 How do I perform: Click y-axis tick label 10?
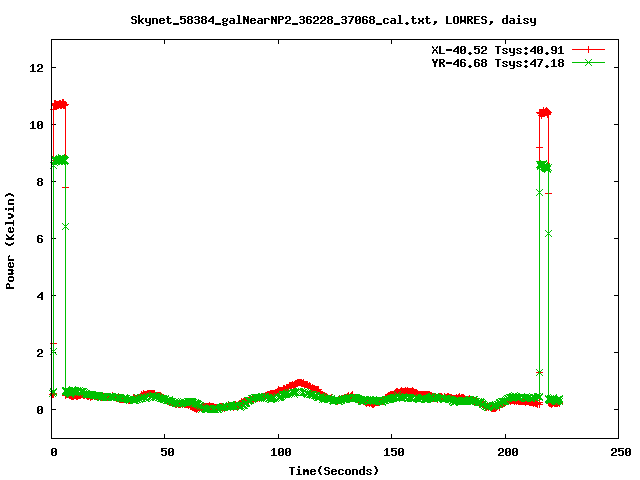click(x=36, y=125)
